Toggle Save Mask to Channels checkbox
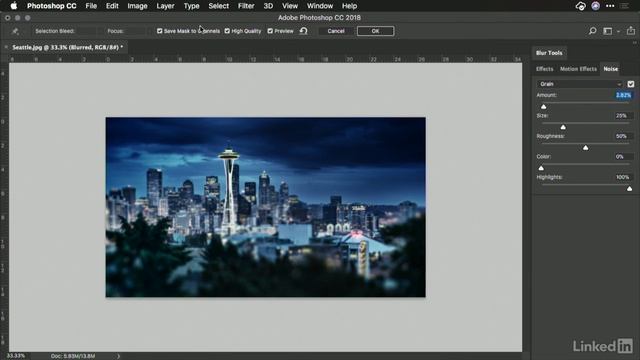The image size is (640, 360). click(x=160, y=31)
